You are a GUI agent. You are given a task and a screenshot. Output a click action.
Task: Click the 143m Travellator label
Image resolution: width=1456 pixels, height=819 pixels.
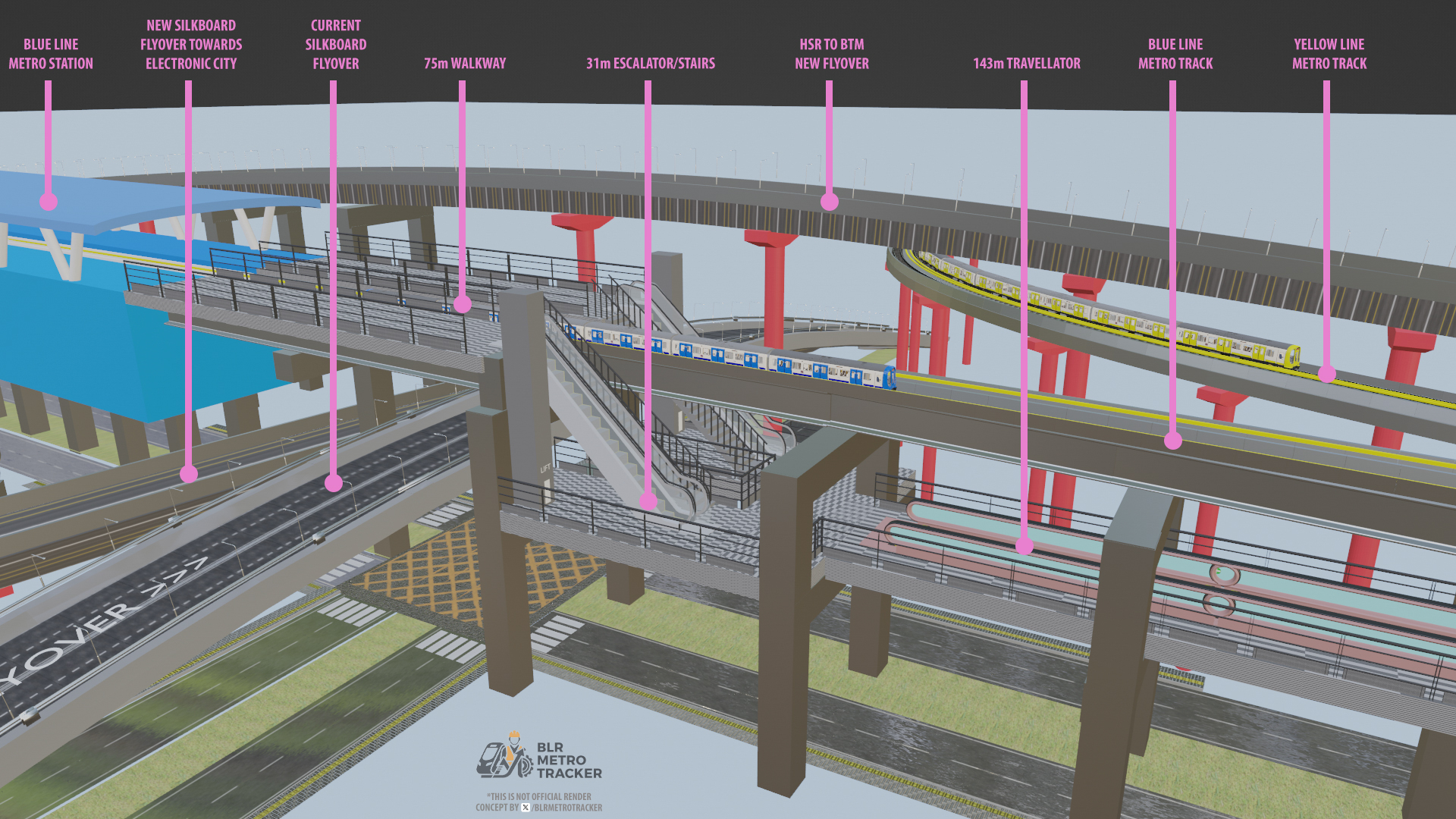1027,64
